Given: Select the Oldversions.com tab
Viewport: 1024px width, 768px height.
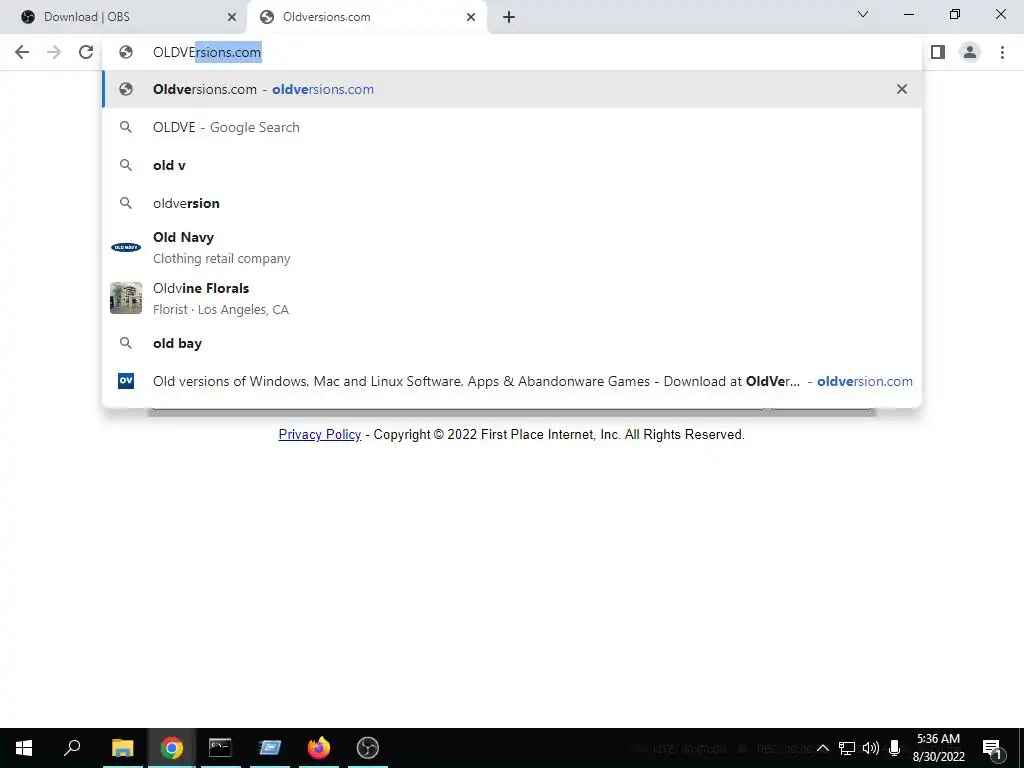Looking at the screenshot, I should [x=367, y=17].
